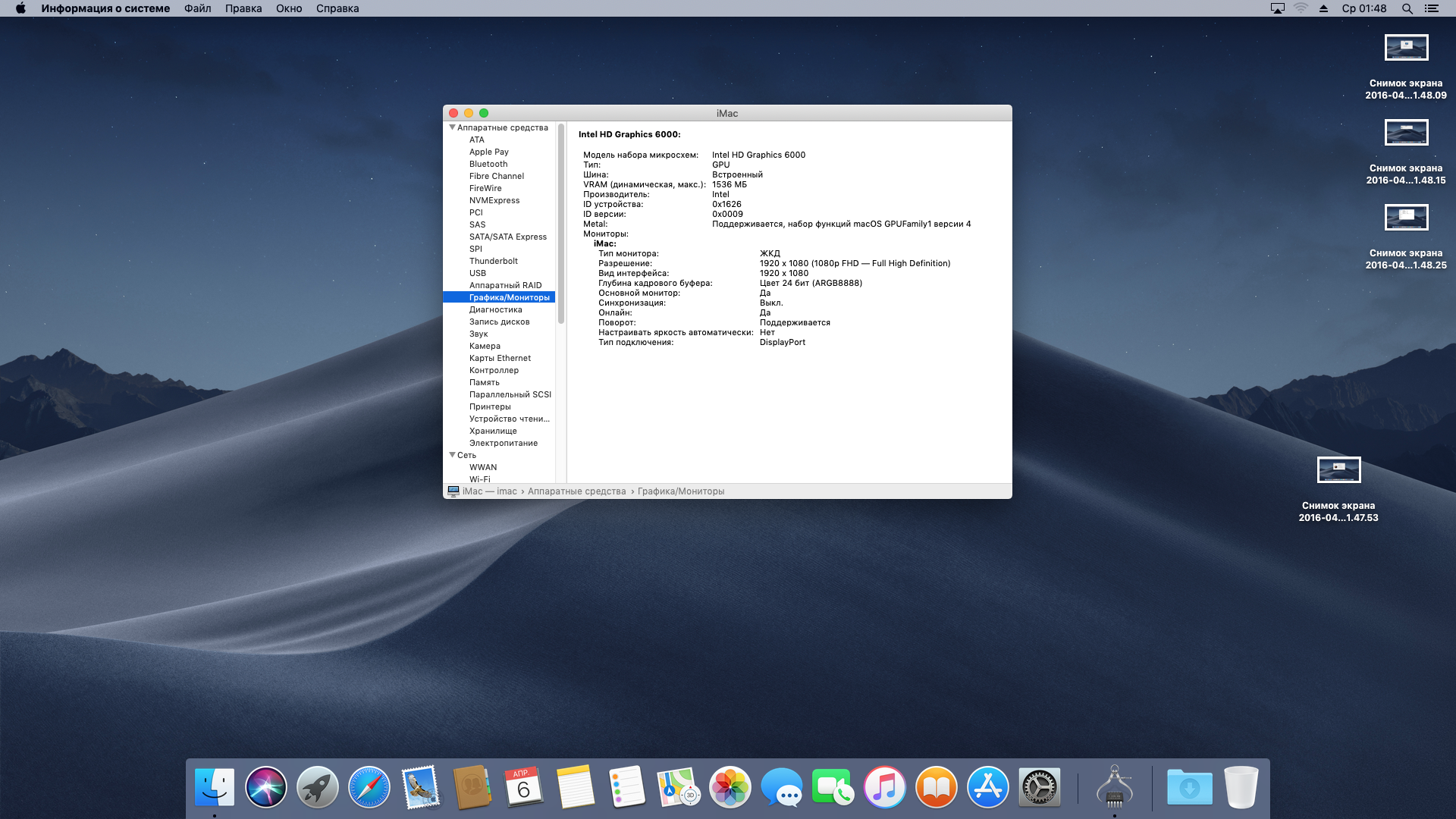Open Reminders list icon in Dock
The image size is (1456, 819).
tap(627, 787)
